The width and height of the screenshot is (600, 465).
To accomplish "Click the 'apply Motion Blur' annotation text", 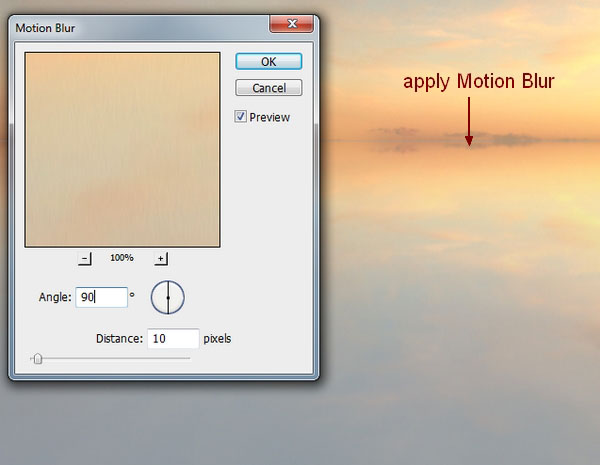I will (478, 82).
